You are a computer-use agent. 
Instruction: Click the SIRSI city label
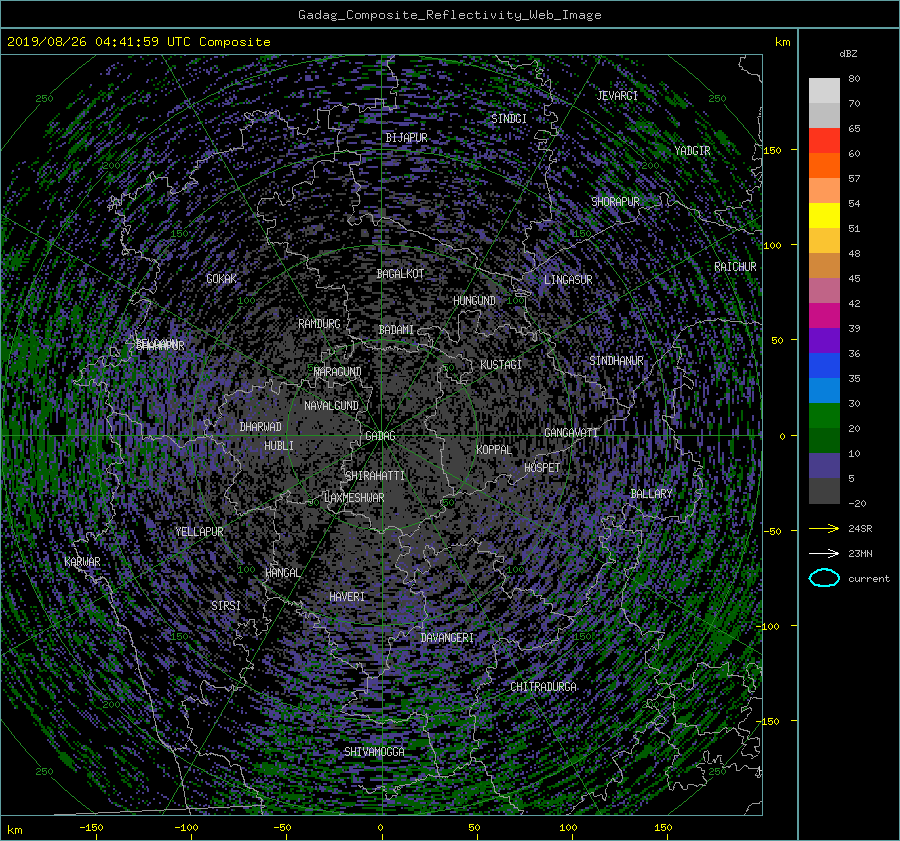point(226,606)
